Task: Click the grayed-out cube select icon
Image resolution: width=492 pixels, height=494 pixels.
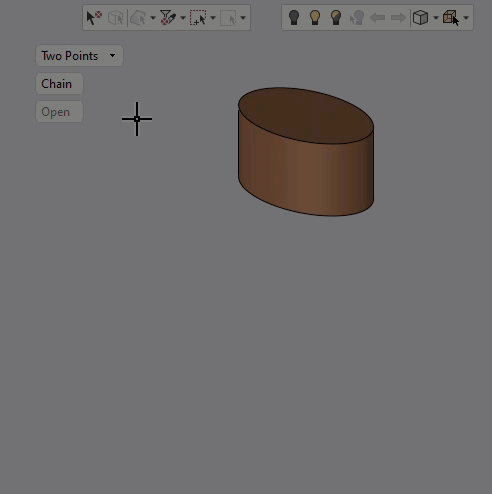Action: pos(116,18)
